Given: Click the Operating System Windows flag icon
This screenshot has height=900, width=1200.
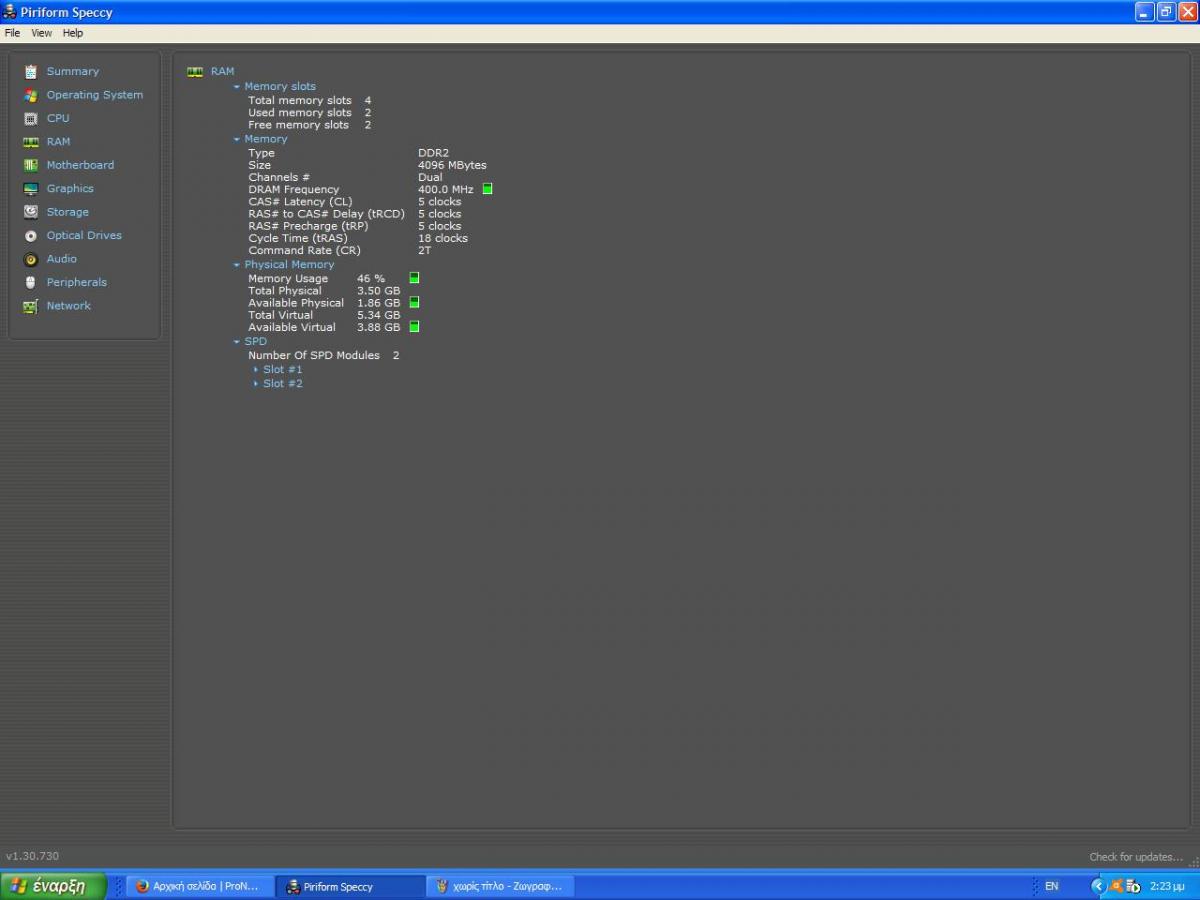Looking at the screenshot, I should coord(30,95).
